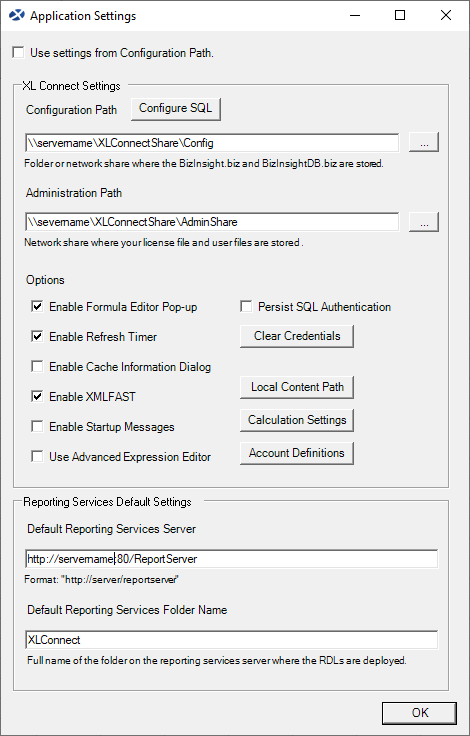Image resolution: width=470 pixels, height=736 pixels.
Task: Check Use settings from Configuration Path
Action: pyautogui.click(x=19, y=53)
